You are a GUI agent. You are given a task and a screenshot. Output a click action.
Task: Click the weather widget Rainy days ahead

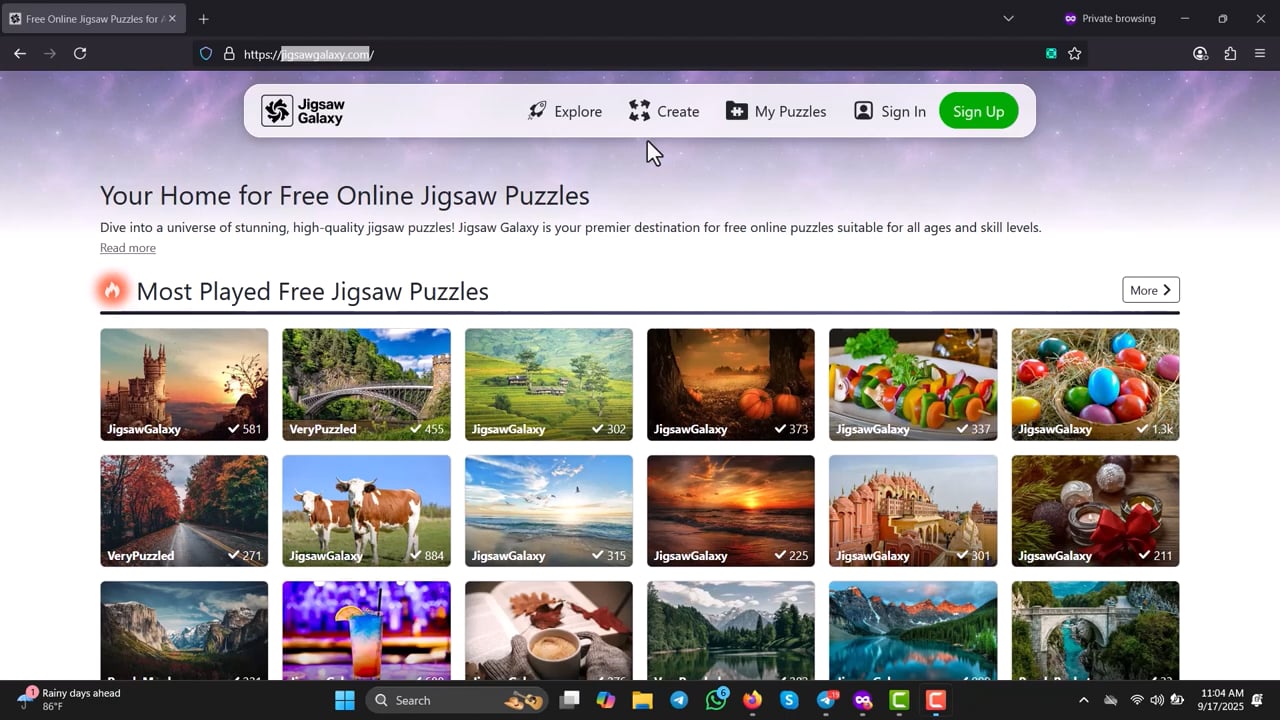click(70, 700)
